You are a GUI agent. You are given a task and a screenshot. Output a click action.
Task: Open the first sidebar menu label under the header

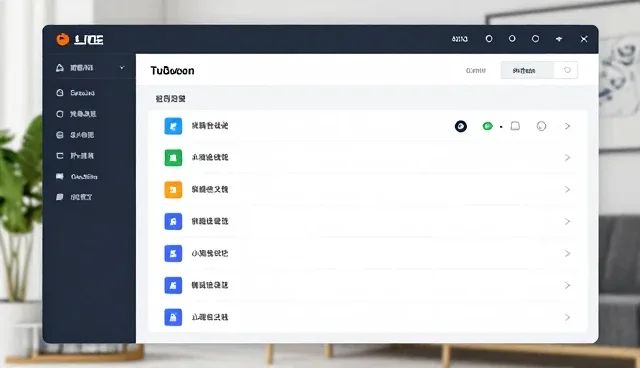pos(82,93)
